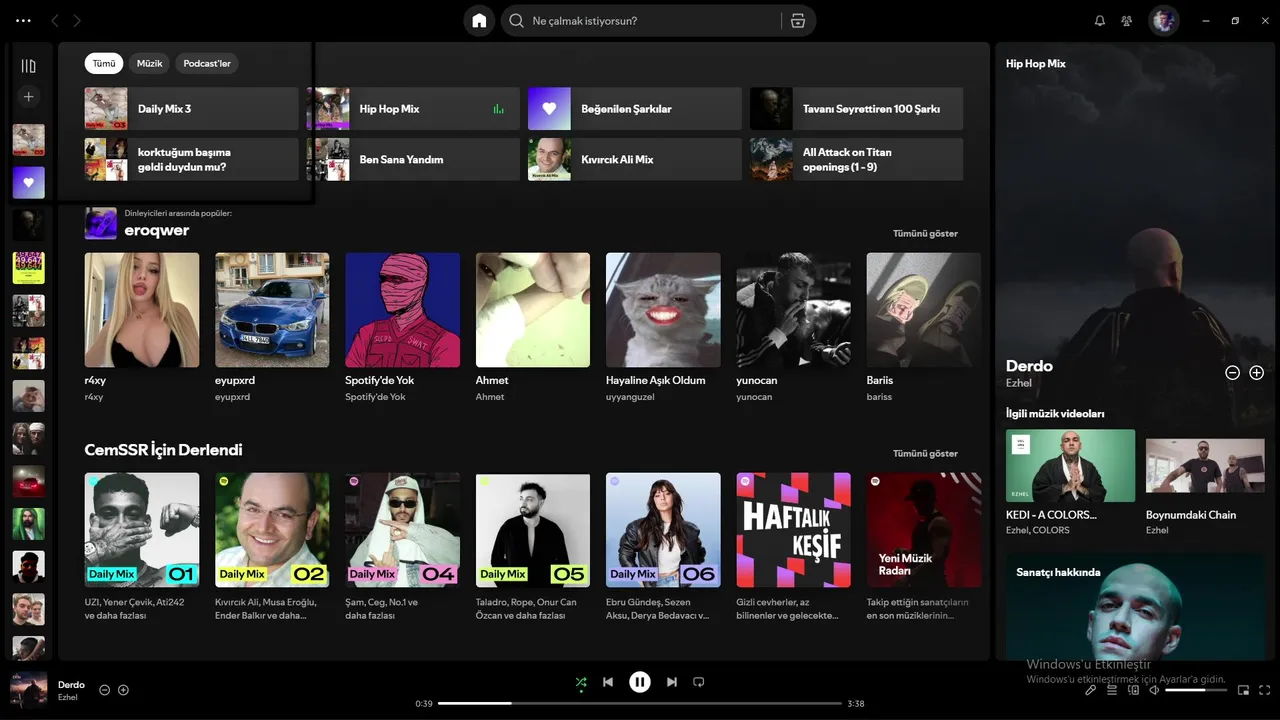Skip to the previous track
Viewport: 1280px width, 720px height.
[608, 682]
